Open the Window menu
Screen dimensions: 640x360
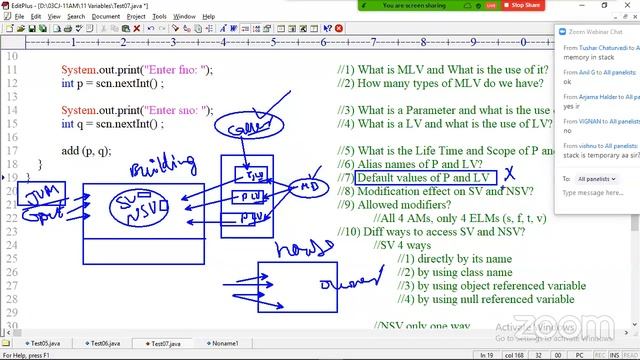[x=184, y=17]
